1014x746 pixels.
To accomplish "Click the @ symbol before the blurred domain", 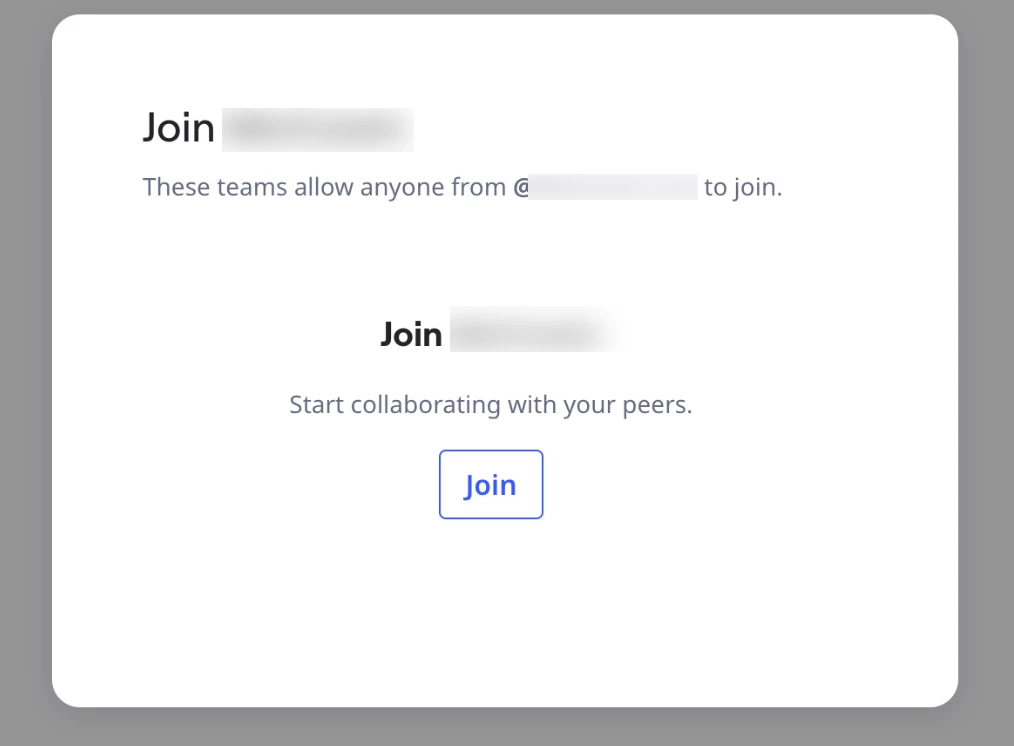I will click(x=521, y=187).
